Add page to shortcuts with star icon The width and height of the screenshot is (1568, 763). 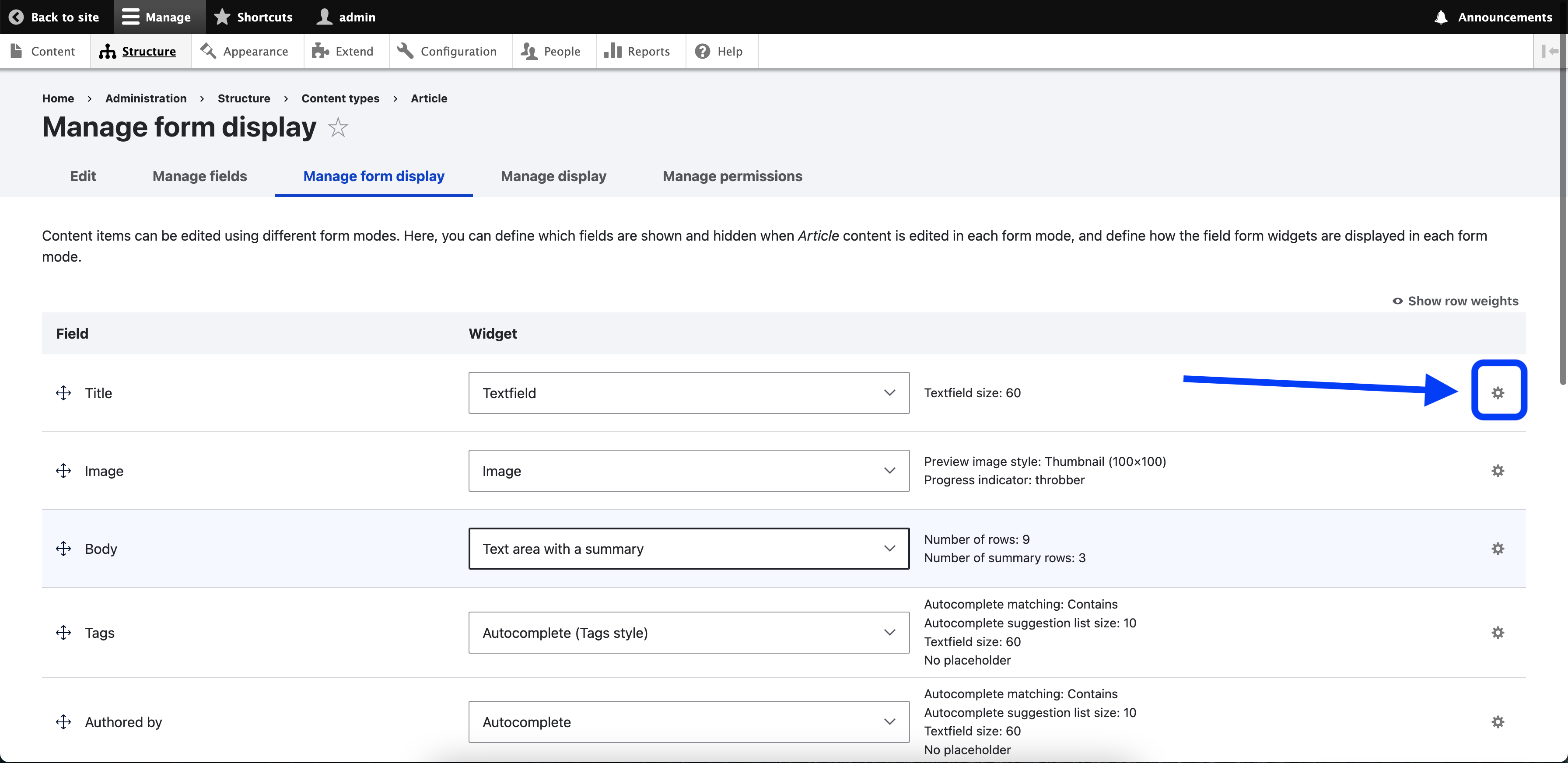click(x=338, y=128)
